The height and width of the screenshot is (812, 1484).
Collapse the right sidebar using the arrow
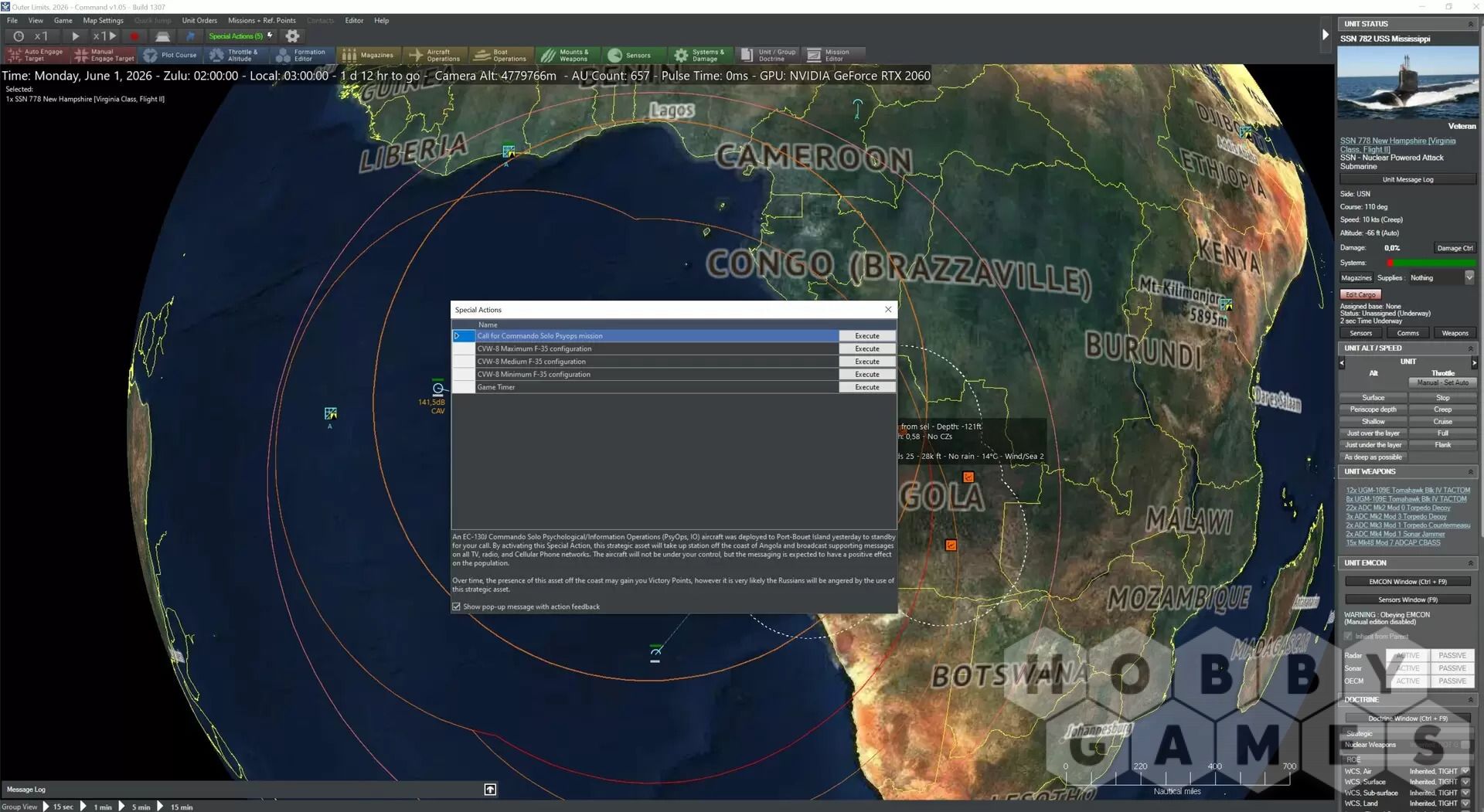(x=1325, y=35)
